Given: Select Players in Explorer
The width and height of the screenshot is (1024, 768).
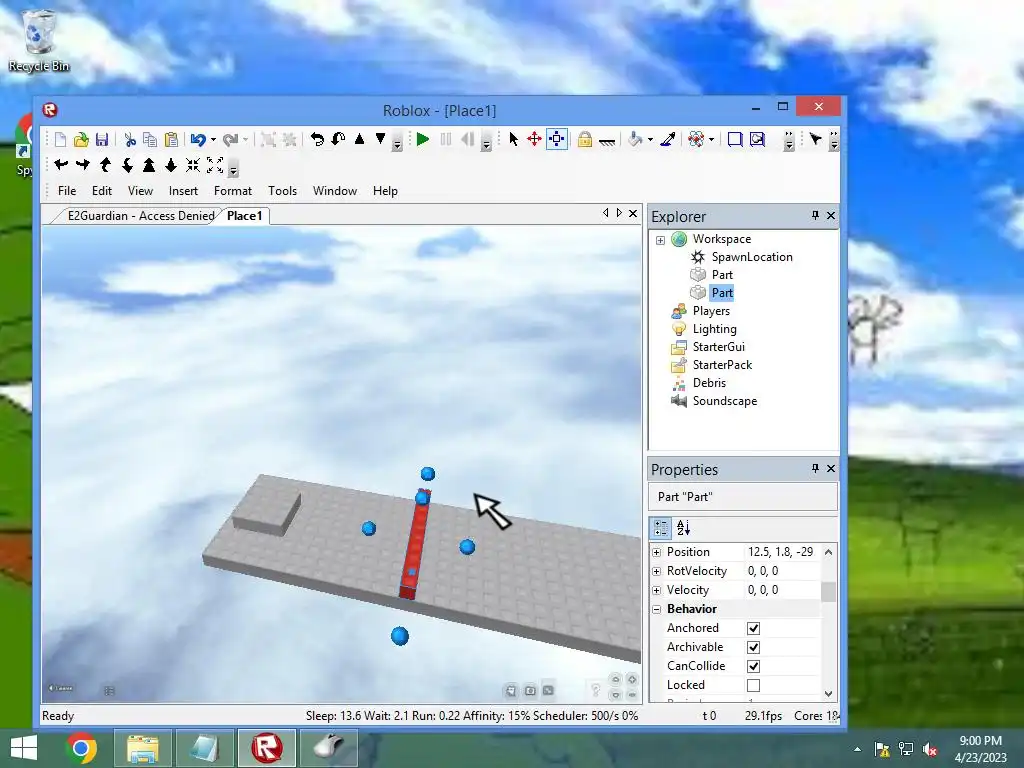Looking at the screenshot, I should pos(711,311).
